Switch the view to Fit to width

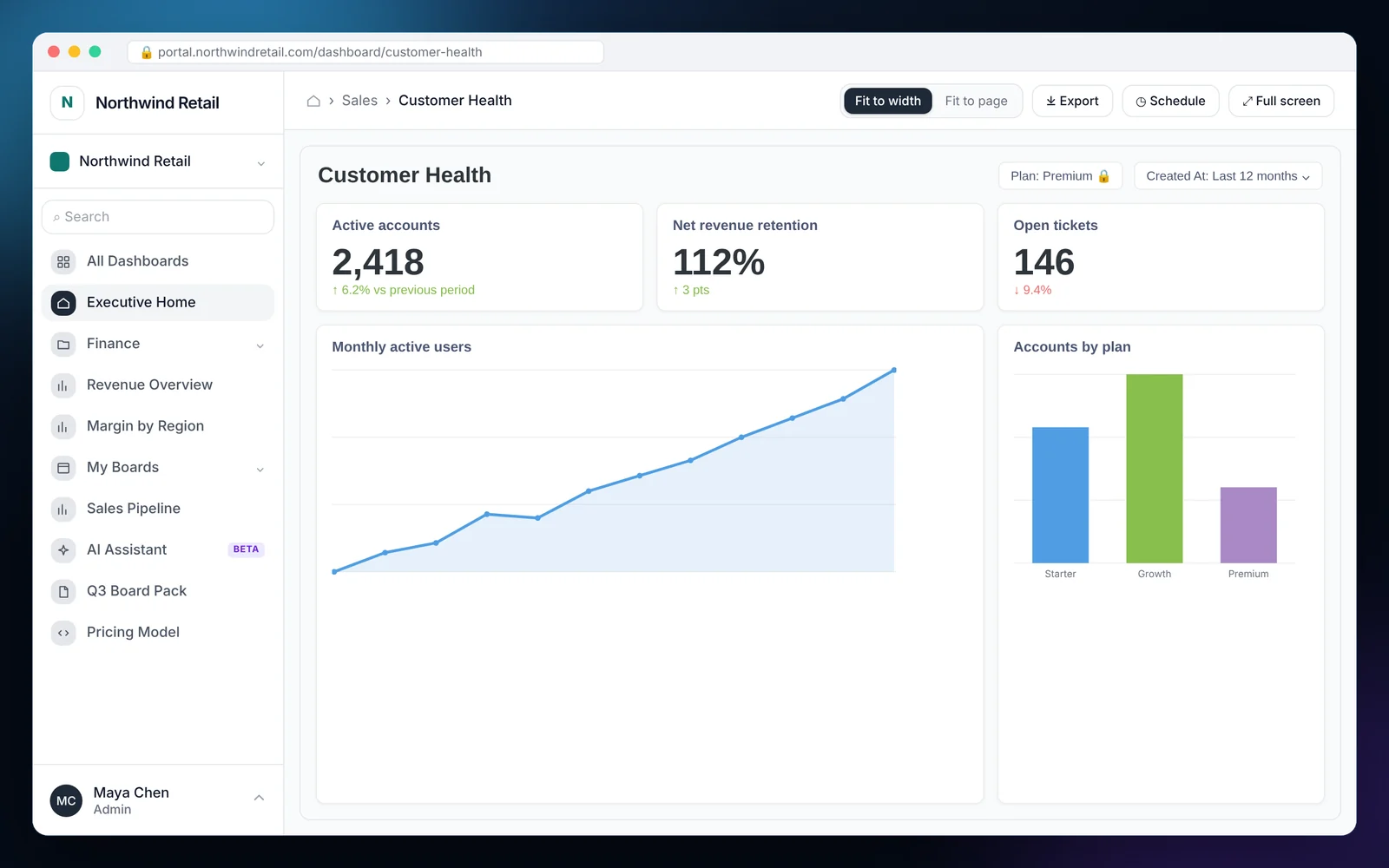tap(887, 101)
